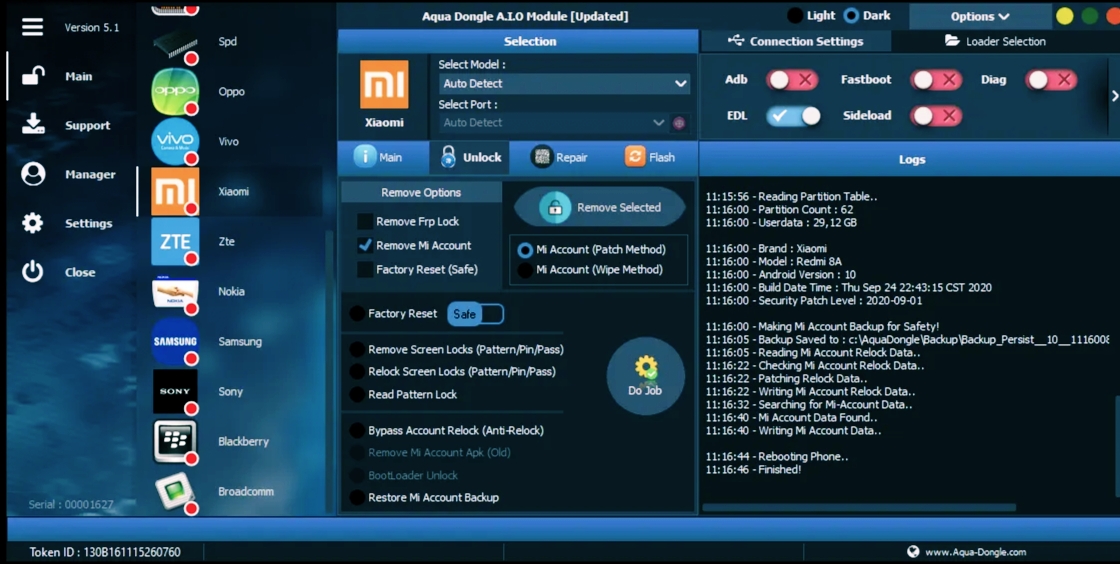
Task: Click the brand list vertical scrollbar
Action: (329, 371)
